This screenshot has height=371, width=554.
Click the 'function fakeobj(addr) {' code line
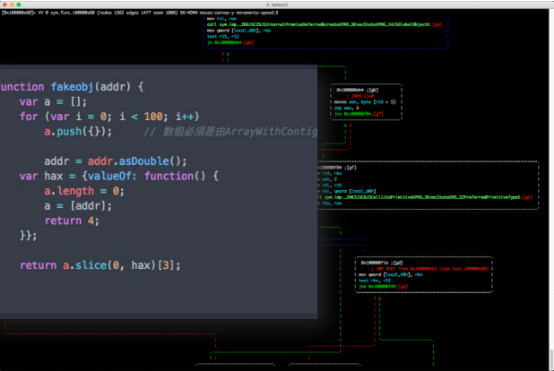(72, 87)
